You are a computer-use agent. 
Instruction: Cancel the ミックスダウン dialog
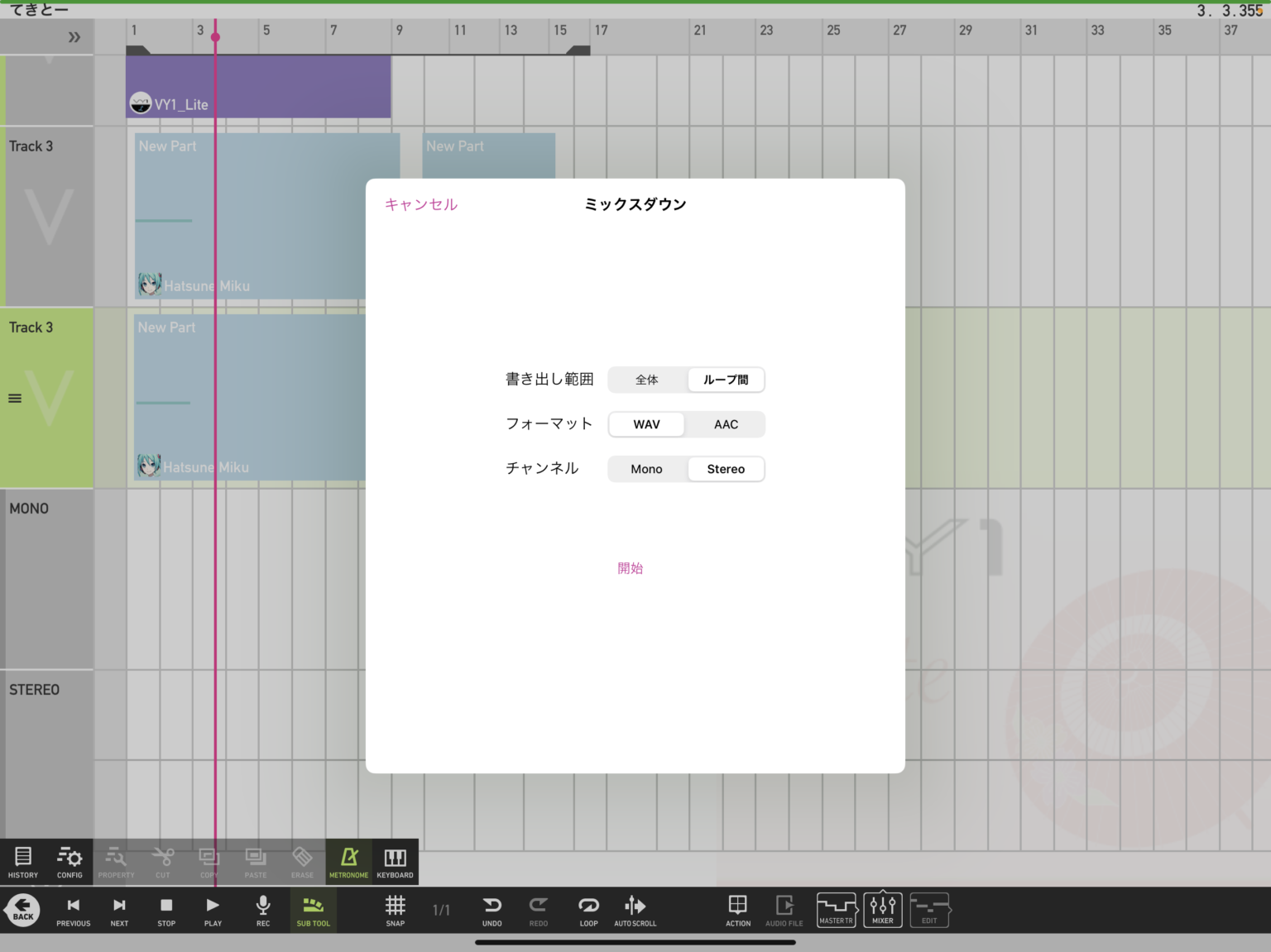(x=420, y=204)
